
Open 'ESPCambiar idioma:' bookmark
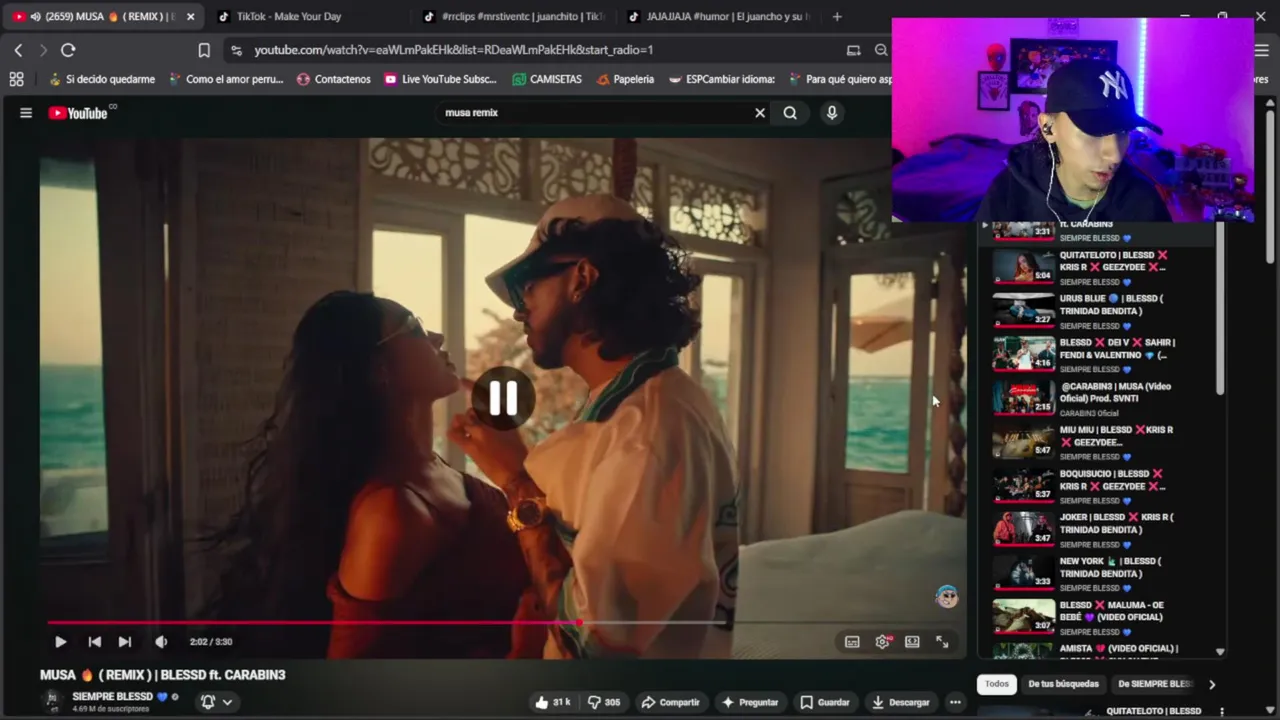[722, 79]
